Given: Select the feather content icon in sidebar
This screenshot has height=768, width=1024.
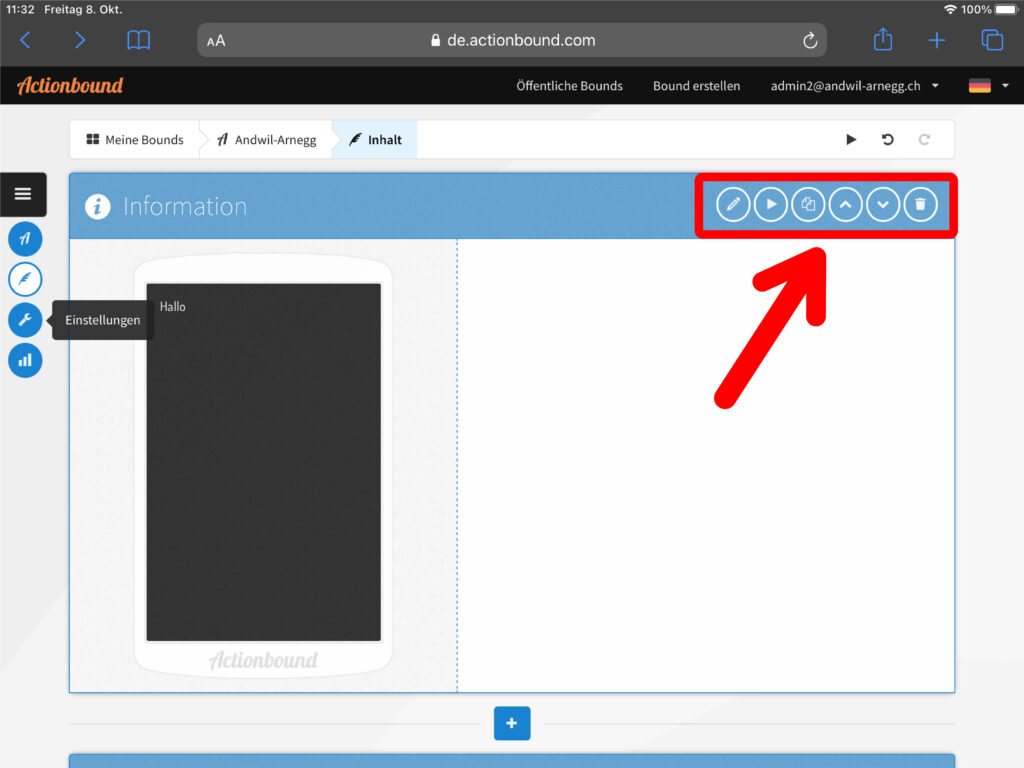Looking at the screenshot, I should 25,279.
